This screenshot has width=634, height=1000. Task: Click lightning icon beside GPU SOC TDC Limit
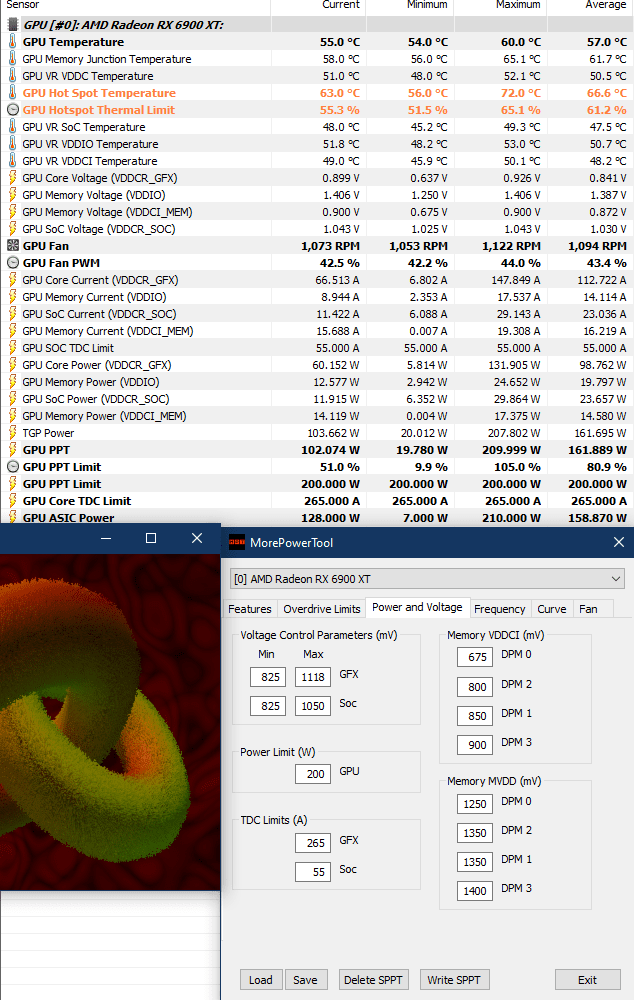click(12, 348)
